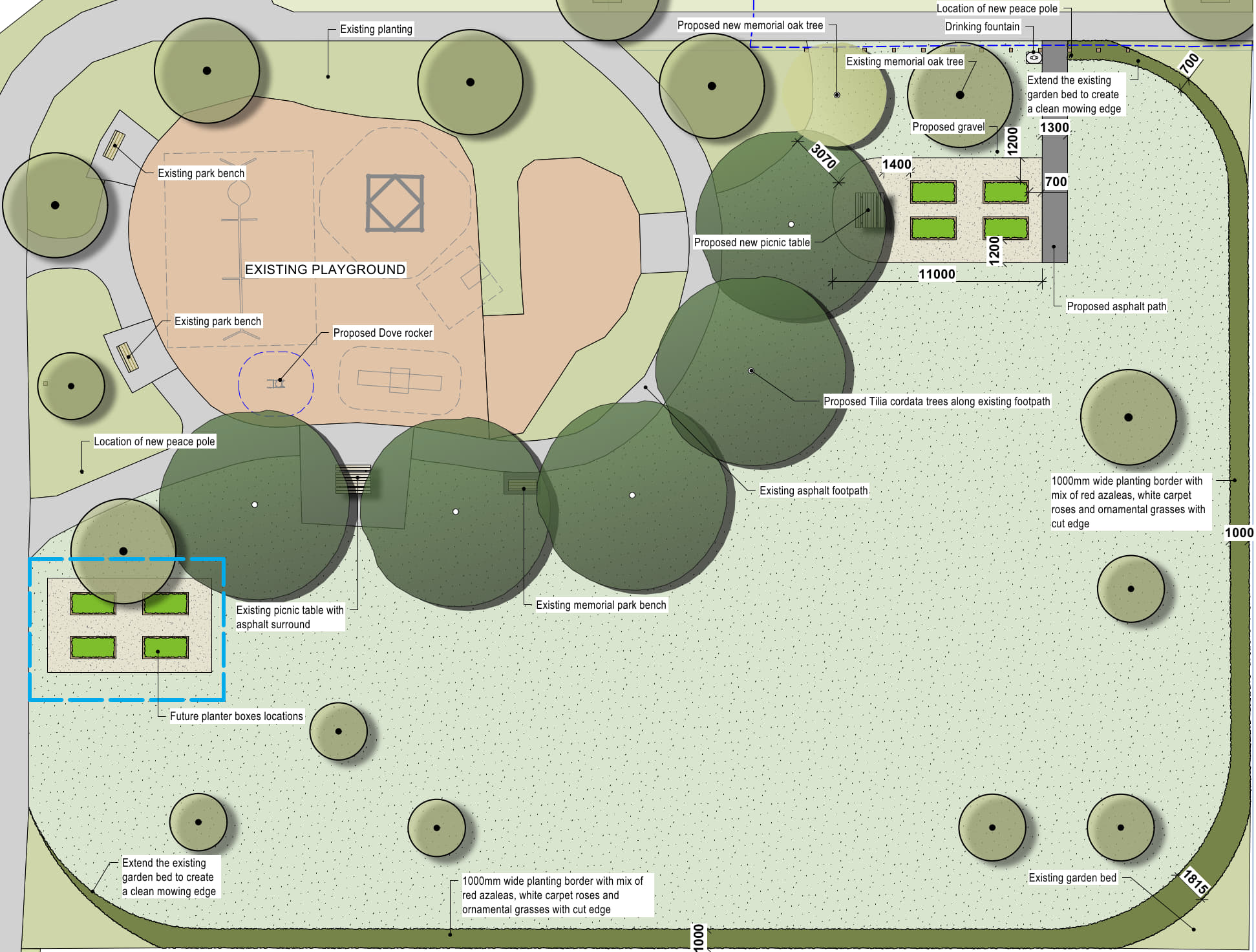Click the 'Existing memorial oak tree' label

tap(904, 61)
